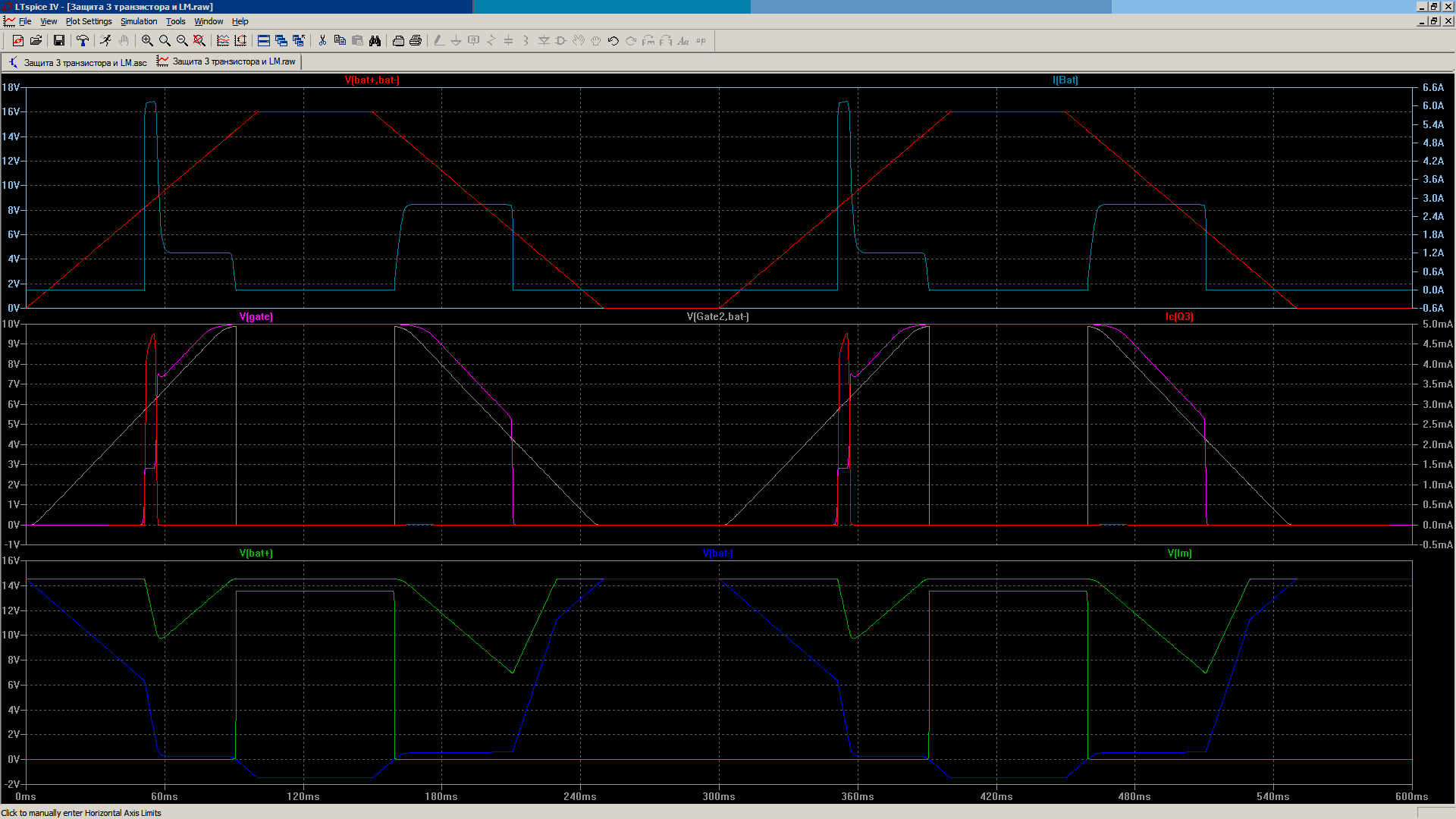Screen dimensions: 1456x819
Task: Click the V(lm) trace label
Action: pyautogui.click(x=1179, y=553)
